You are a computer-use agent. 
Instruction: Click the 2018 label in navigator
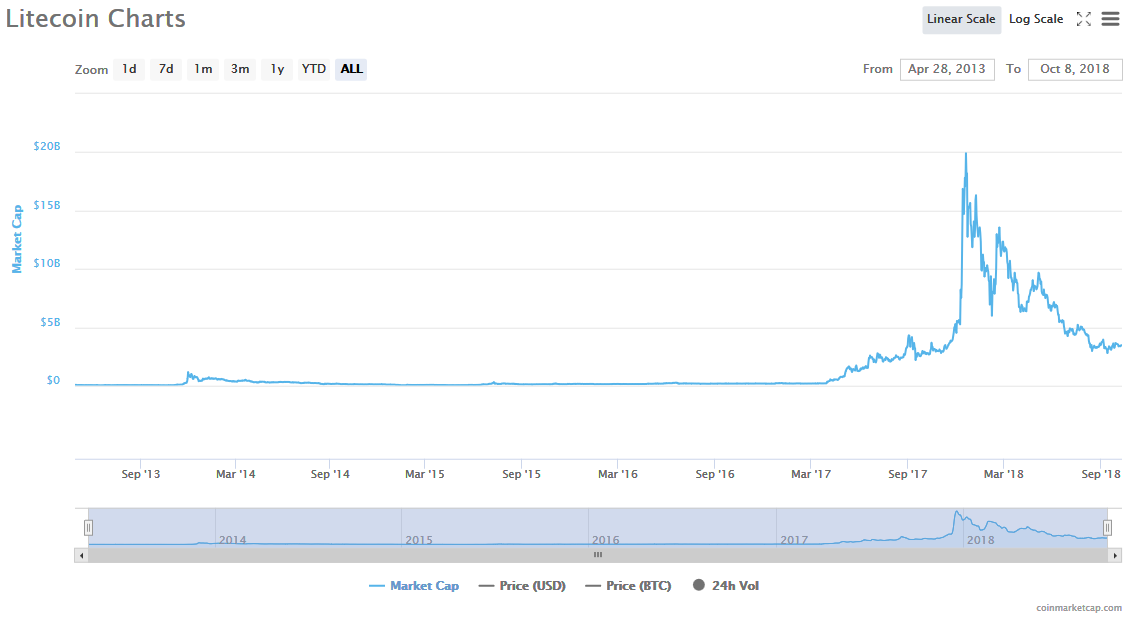coord(980,540)
